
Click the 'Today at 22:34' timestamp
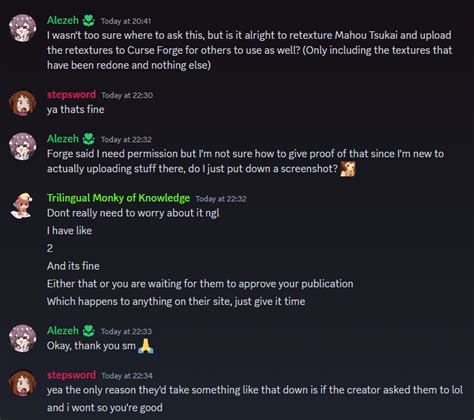[x=127, y=376]
